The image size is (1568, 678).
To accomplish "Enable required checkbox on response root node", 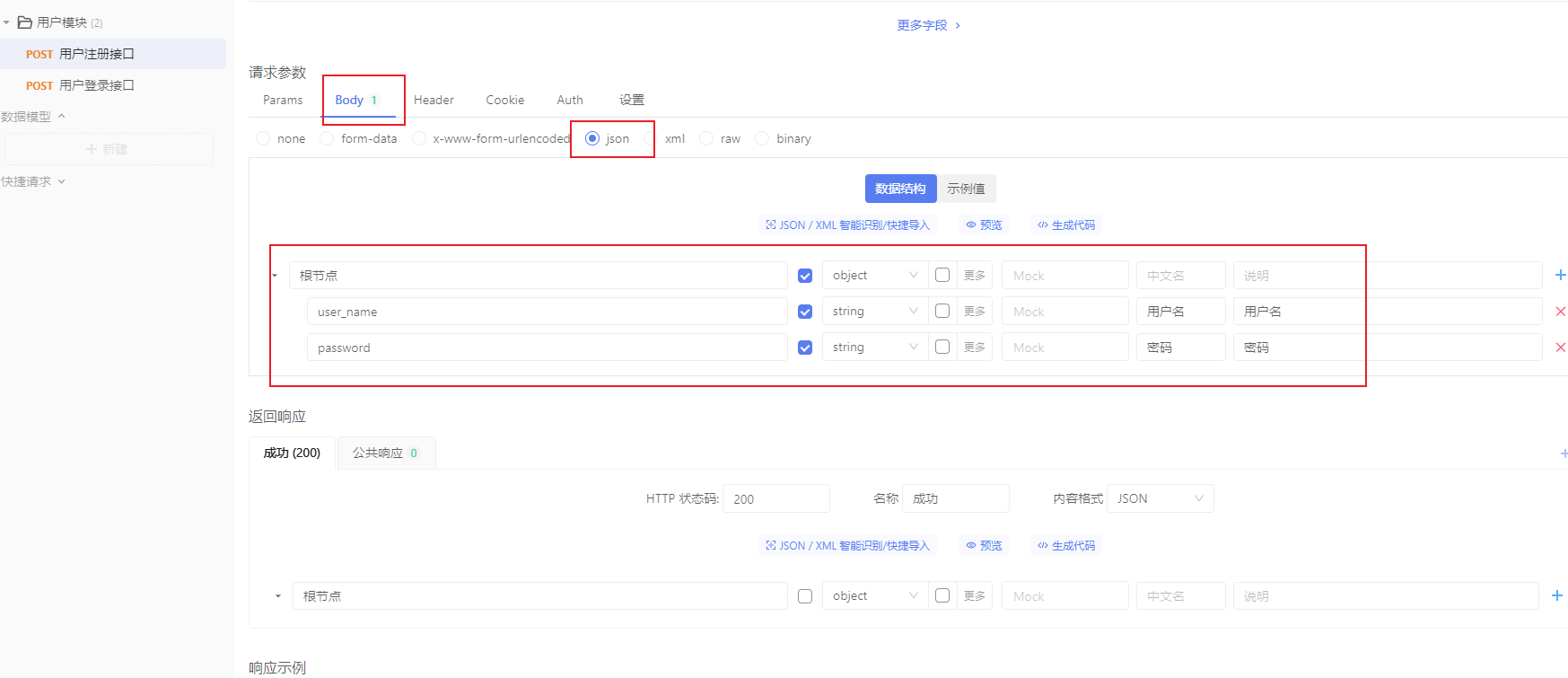I will coord(805,596).
